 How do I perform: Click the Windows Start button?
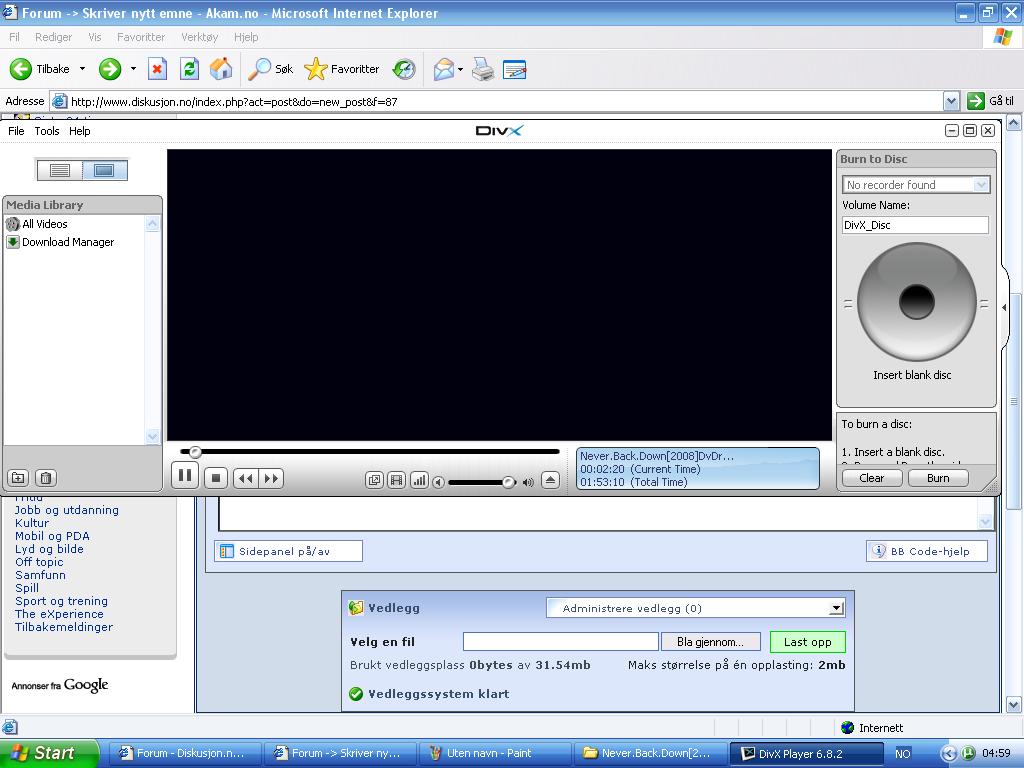point(49,753)
